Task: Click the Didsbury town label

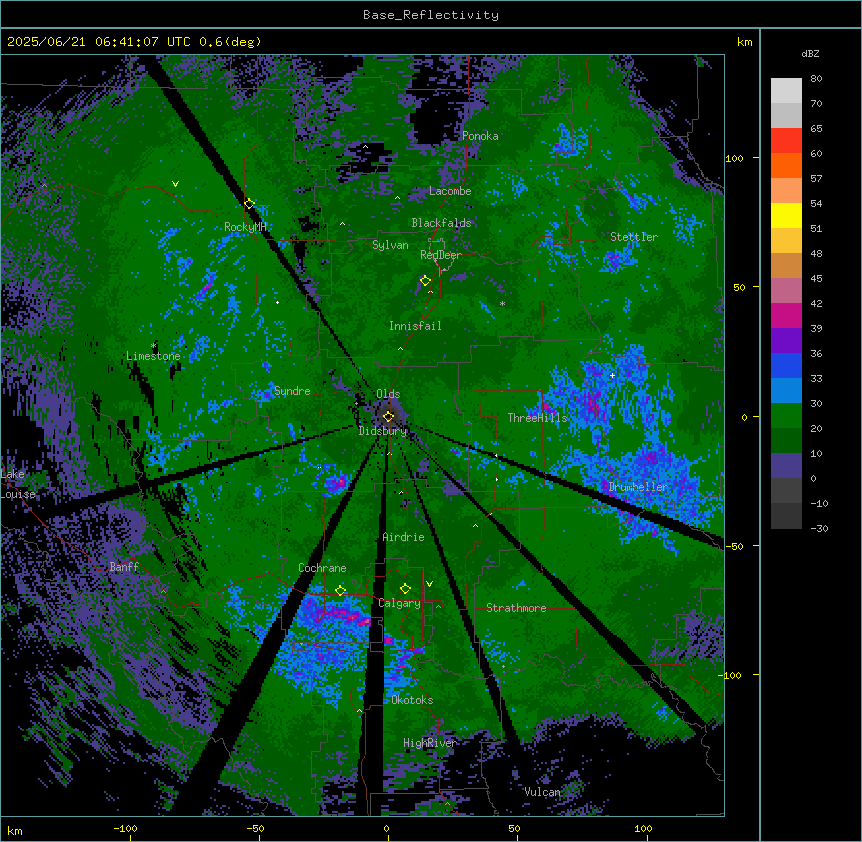Action: (x=383, y=431)
